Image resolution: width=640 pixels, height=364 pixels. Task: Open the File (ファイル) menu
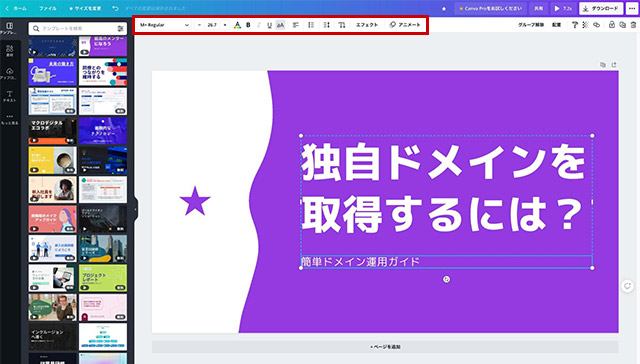(x=48, y=8)
